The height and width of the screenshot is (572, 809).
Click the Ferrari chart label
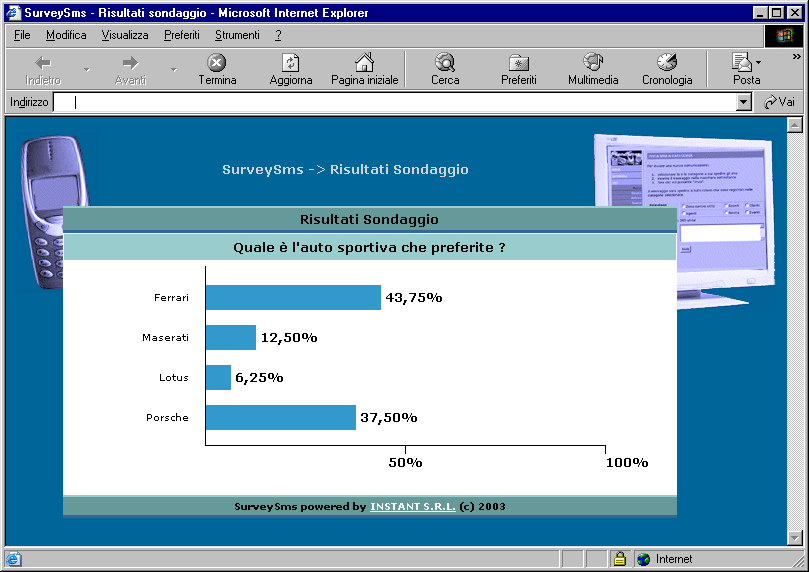click(171, 298)
